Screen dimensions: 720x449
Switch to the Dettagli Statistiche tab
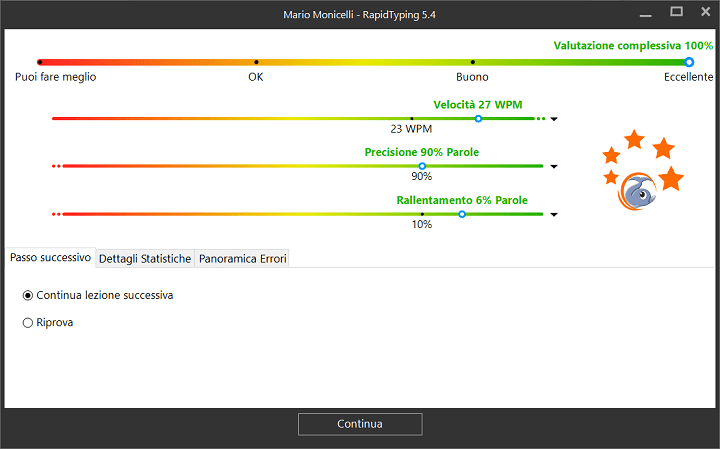coord(145,258)
